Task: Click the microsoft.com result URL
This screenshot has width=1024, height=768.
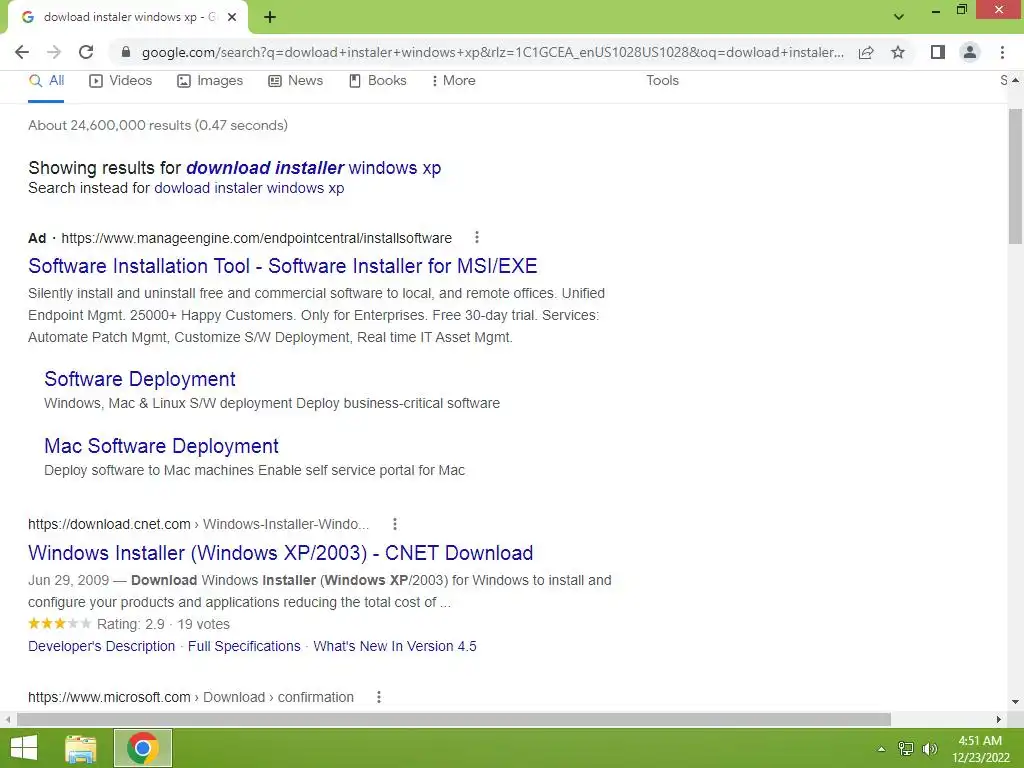Action: tap(191, 697)
